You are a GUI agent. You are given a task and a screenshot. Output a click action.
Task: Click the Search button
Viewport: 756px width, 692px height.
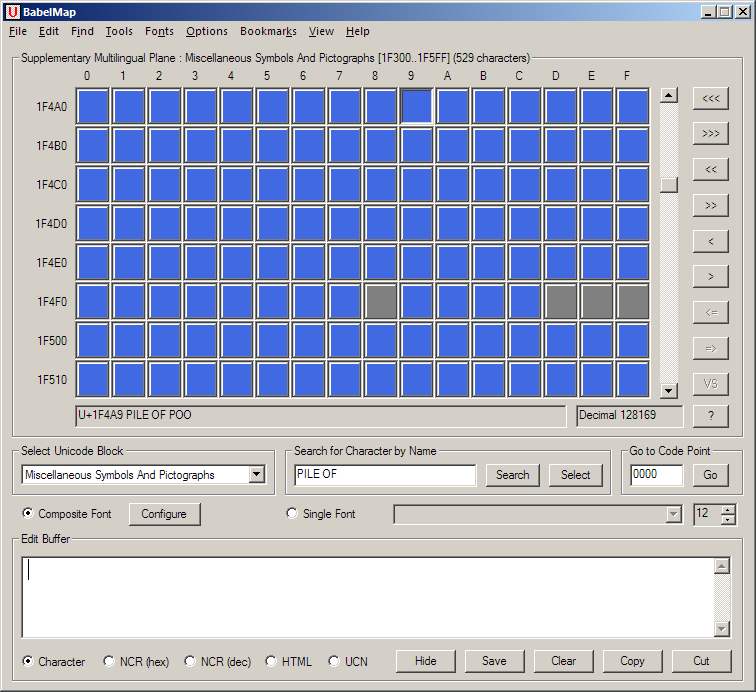[x=513, y=475]
